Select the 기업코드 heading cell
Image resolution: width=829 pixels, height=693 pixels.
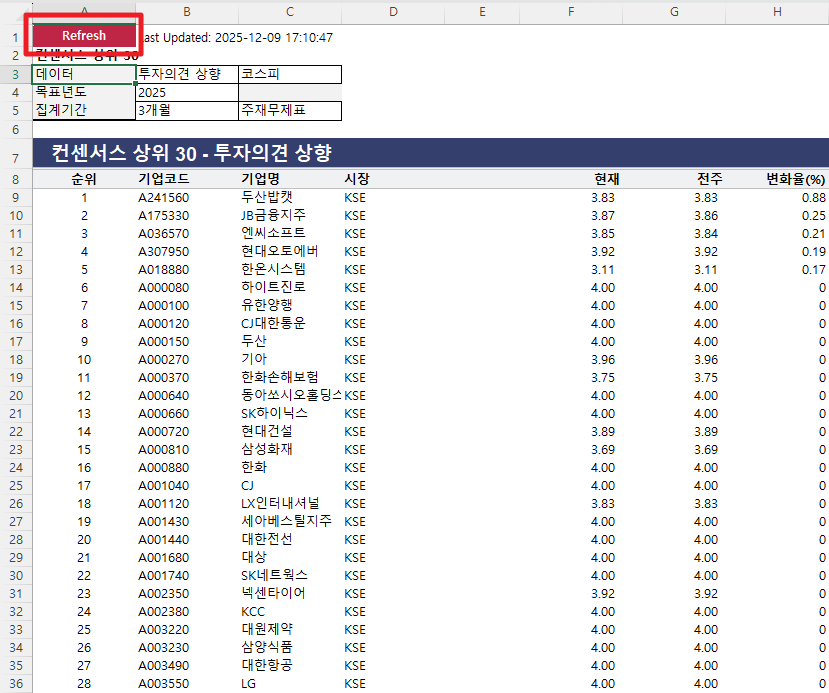click(164, 179)
